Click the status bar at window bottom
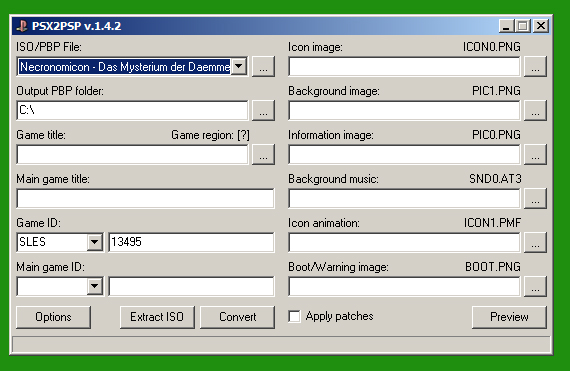This screenshot has height=371, width=570. 281,344
